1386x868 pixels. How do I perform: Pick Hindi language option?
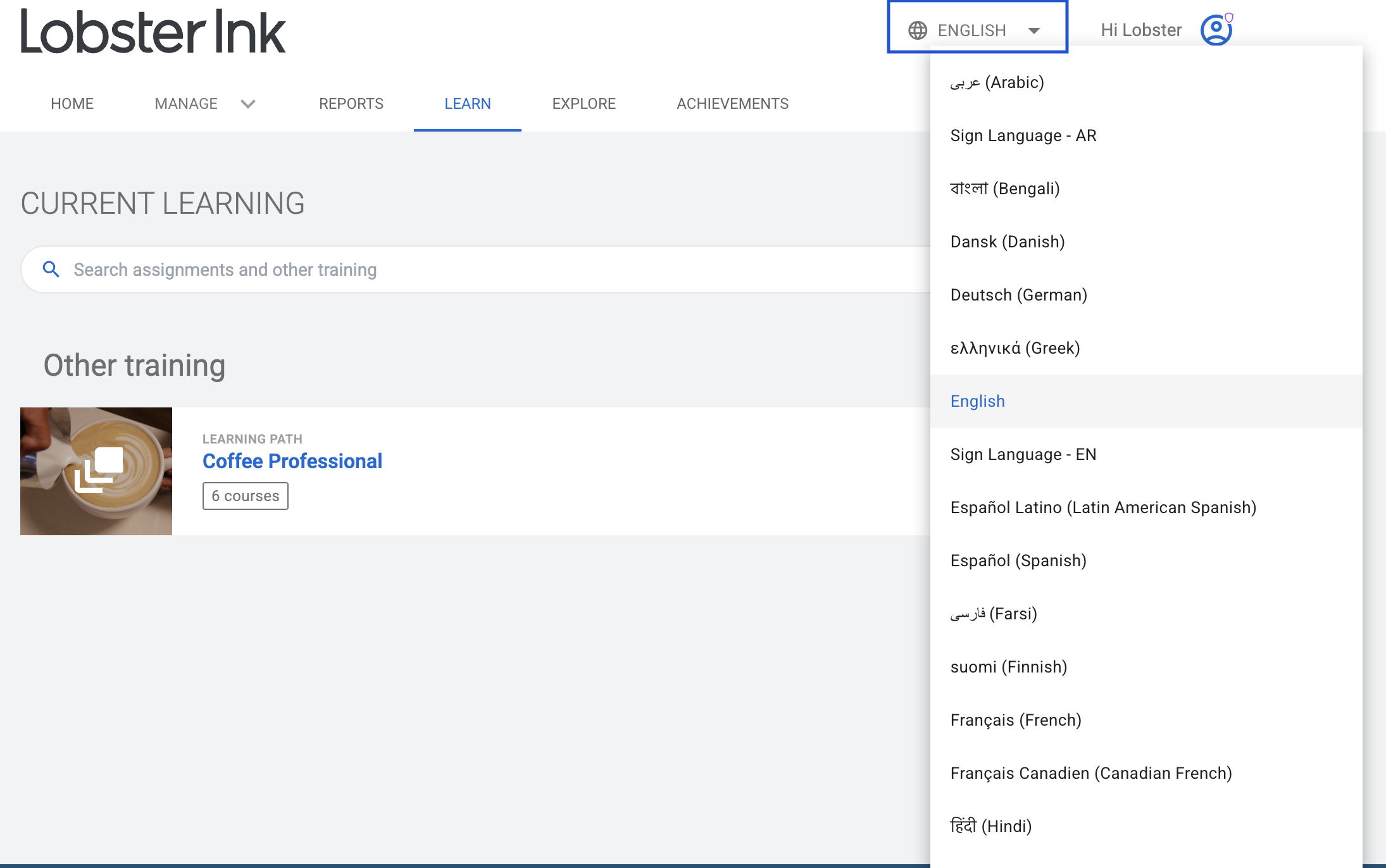tap(1146, 826)
